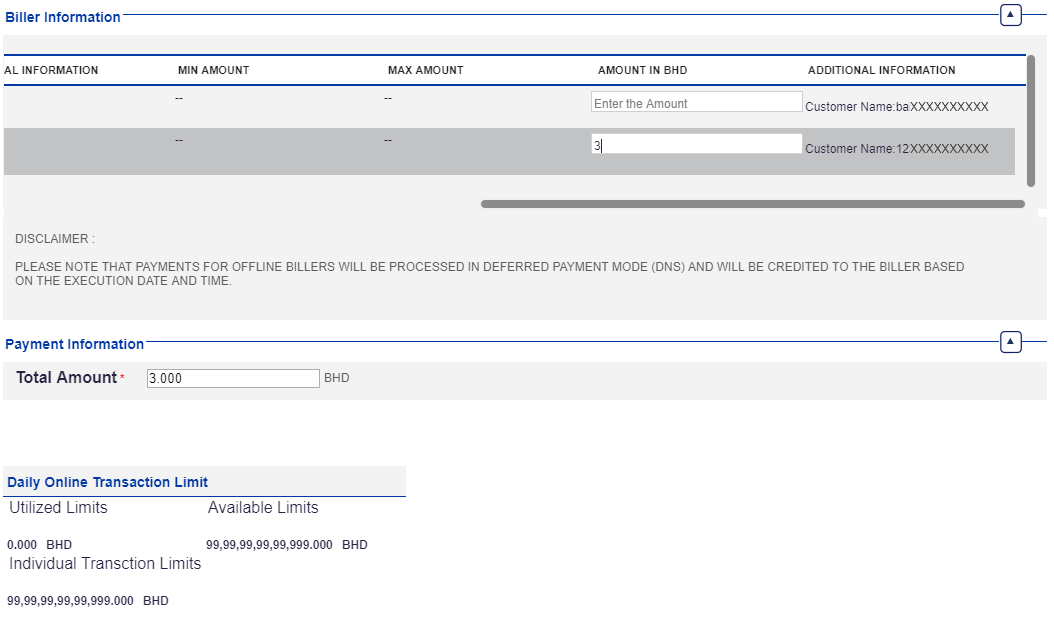
Task: Click the empty 'Enter the Amount' field
Action: coord(696,103)
